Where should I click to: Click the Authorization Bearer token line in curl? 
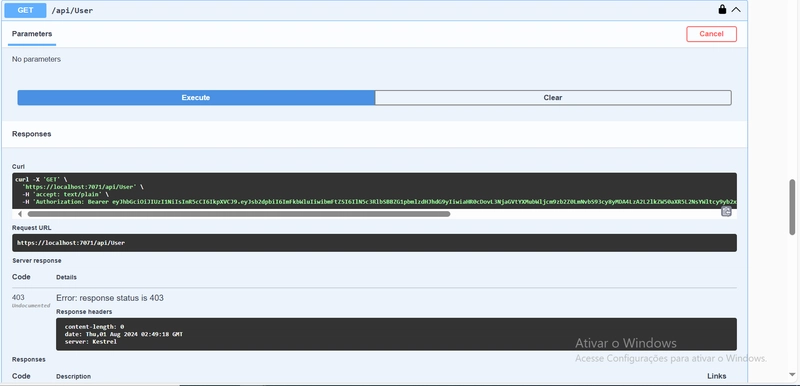(x=379, y=201)
